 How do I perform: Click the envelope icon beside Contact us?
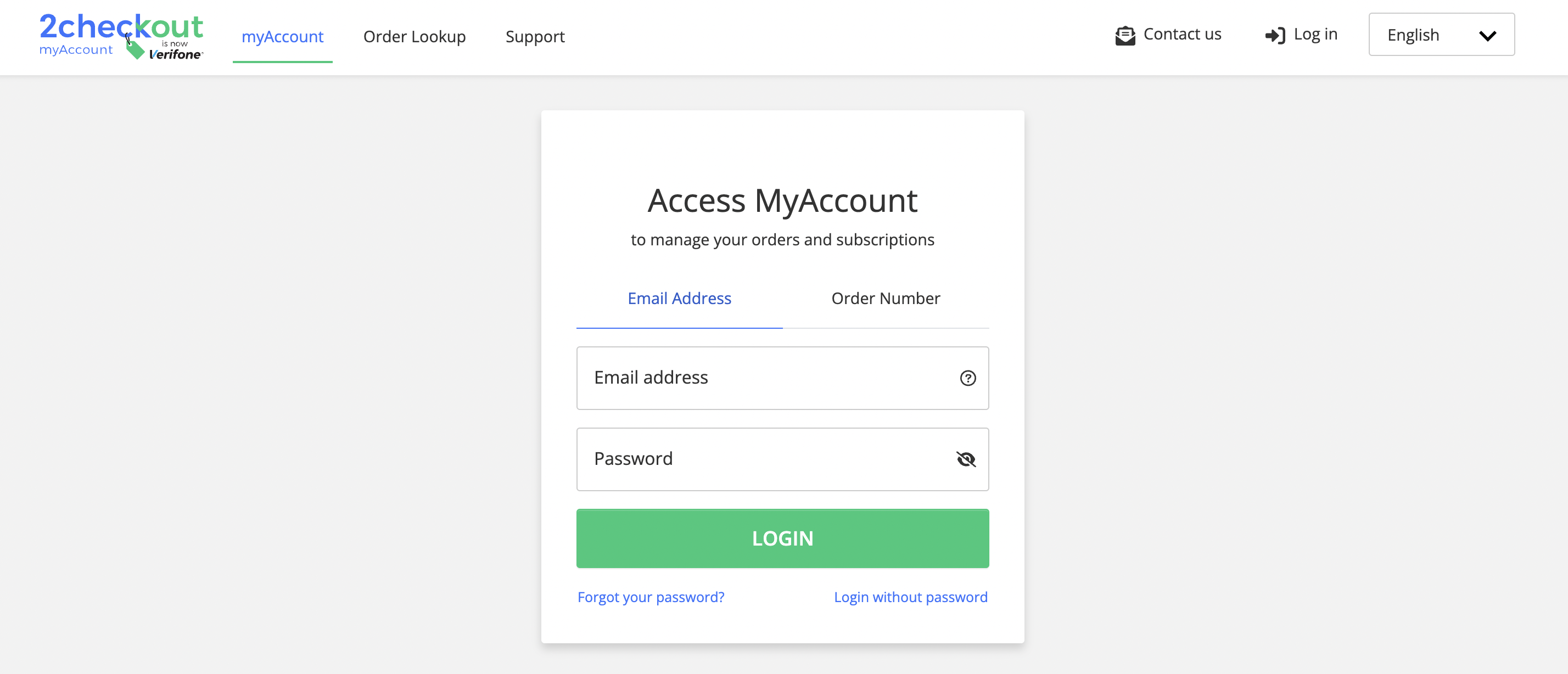click(x=1125, y=36)
